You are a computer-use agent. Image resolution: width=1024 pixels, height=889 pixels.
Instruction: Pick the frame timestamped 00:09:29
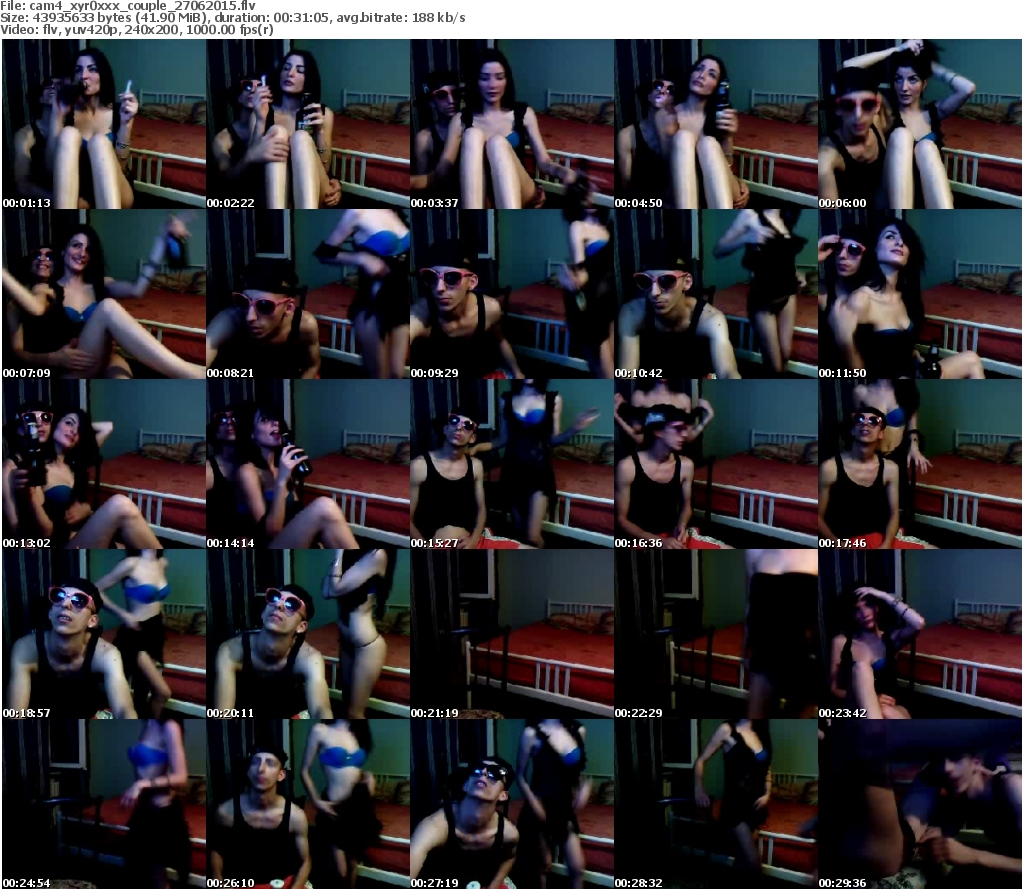512,294
